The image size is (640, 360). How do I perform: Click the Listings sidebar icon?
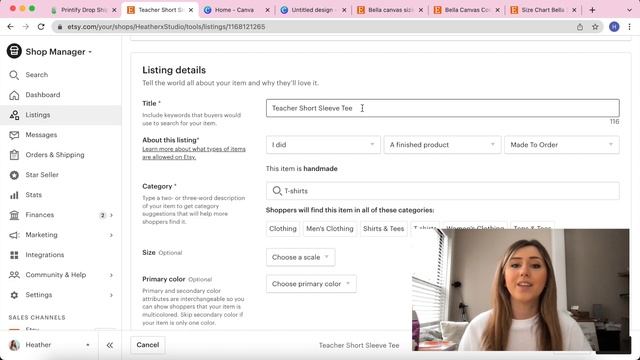[14, 115]
